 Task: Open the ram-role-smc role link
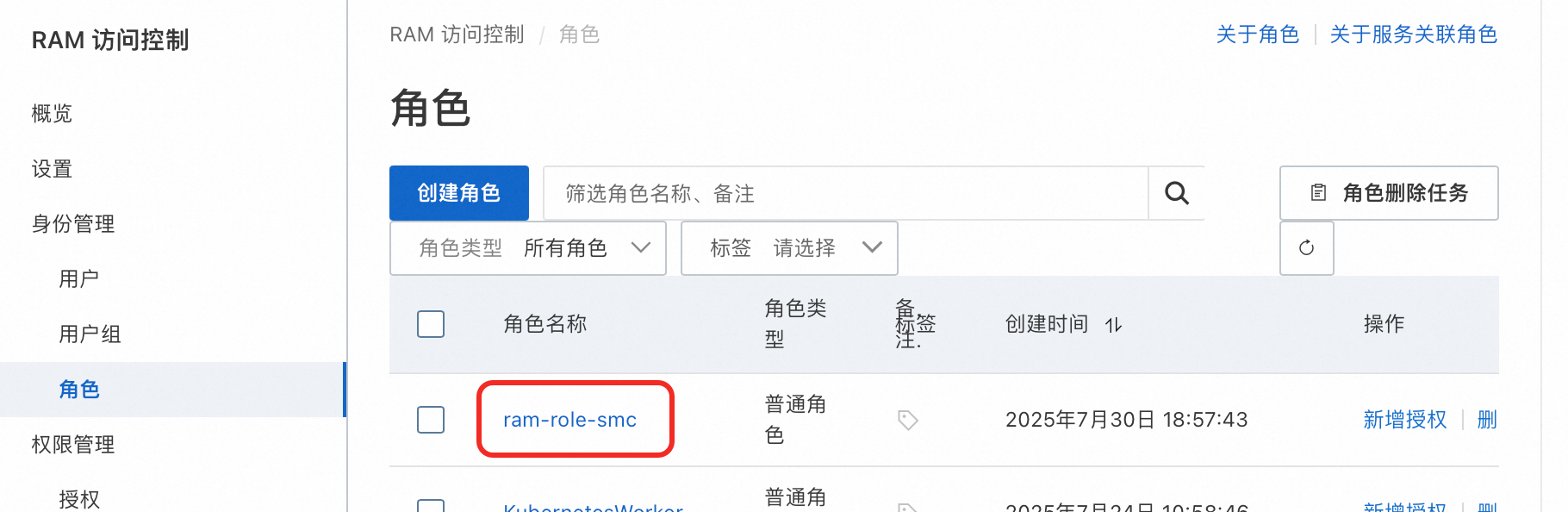click(569, 420)
